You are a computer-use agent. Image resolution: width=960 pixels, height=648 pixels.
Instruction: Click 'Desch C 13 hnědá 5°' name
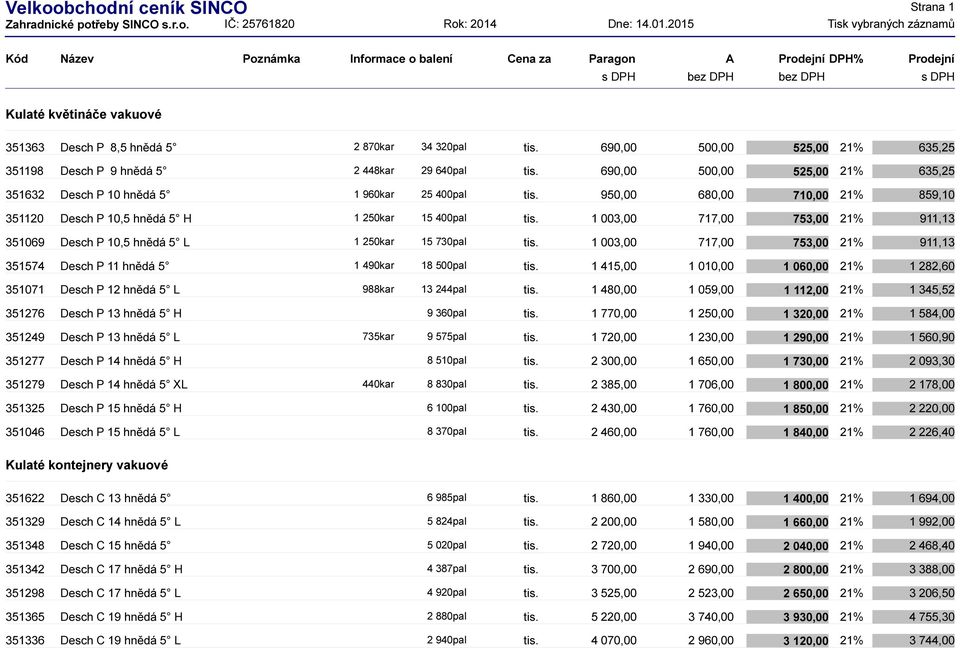pos(115,499)
